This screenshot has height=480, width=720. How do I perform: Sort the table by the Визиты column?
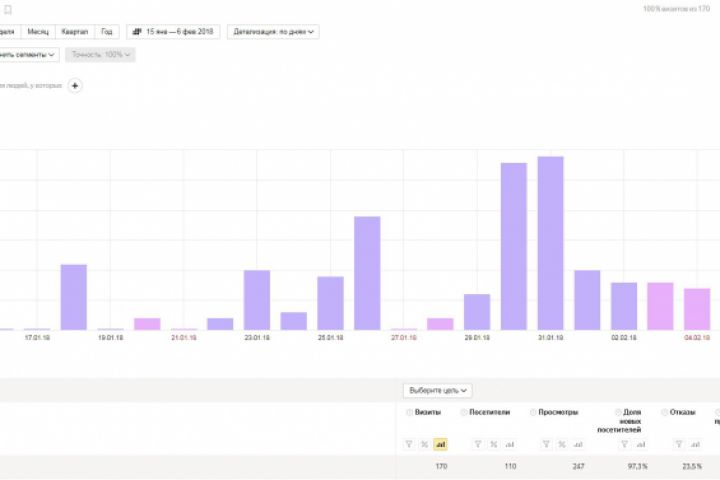tap(428, 412)
